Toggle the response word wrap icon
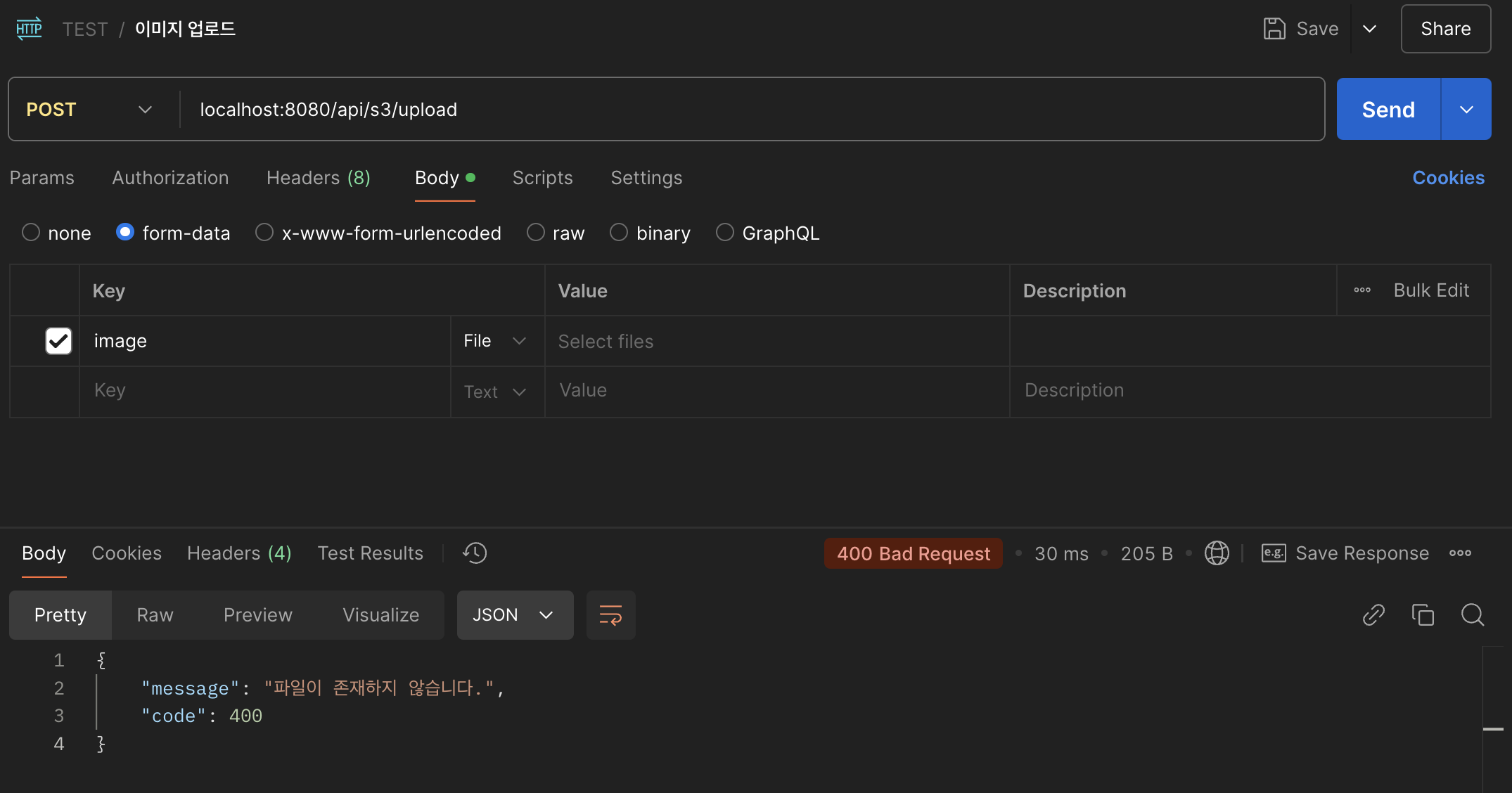 pyautogui.click(x=610, y=615)
